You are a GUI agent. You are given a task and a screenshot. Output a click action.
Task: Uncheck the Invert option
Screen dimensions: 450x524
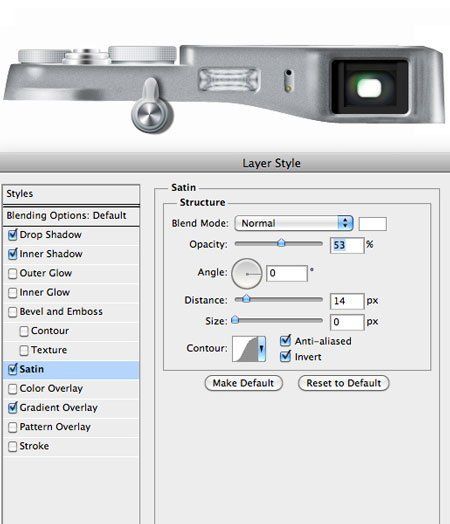pyautogui.click(x=285, y=357)
